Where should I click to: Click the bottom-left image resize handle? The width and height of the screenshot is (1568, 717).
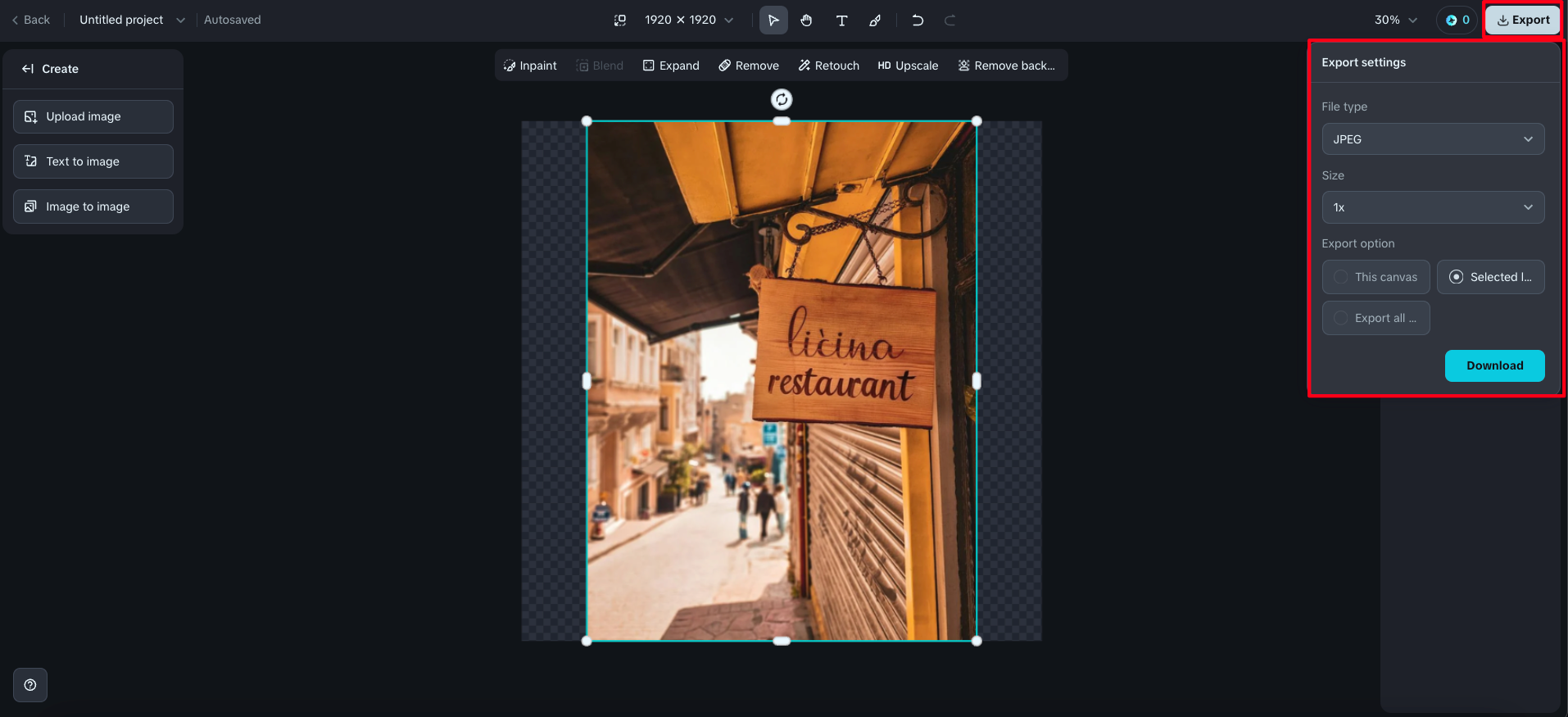(587, 641)
